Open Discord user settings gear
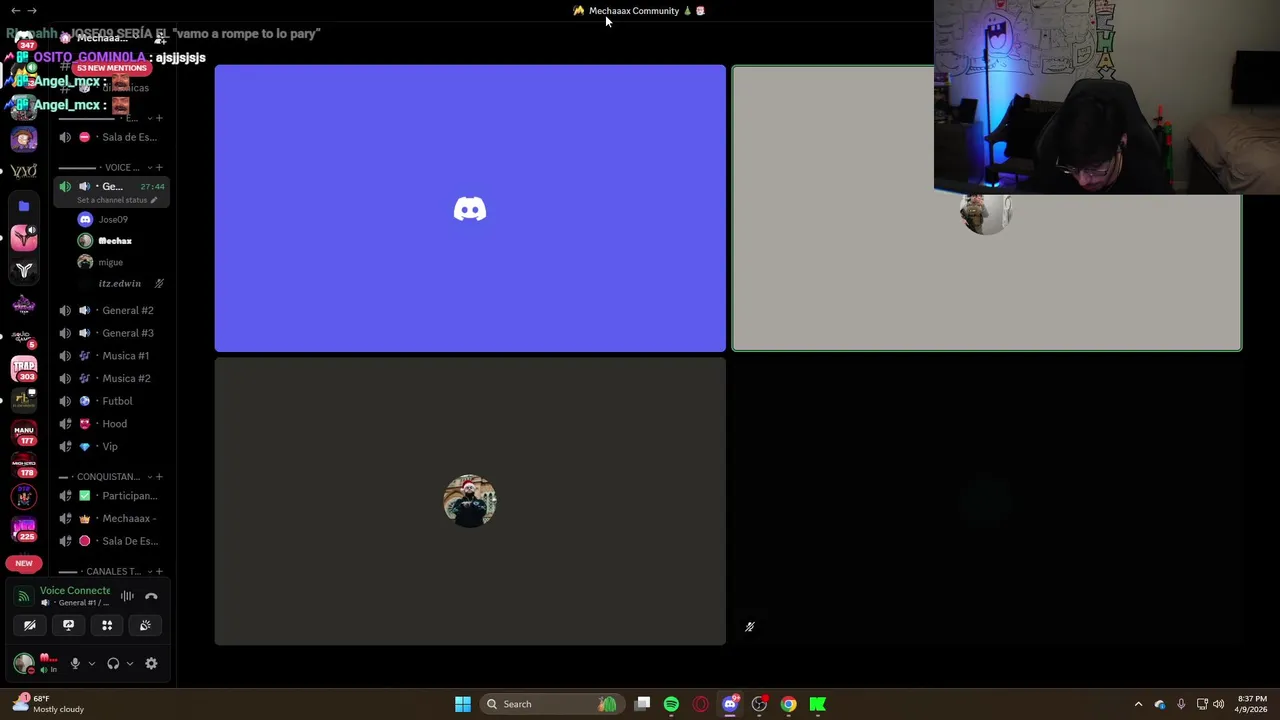The image size is (1280, 720). (151, 663)
